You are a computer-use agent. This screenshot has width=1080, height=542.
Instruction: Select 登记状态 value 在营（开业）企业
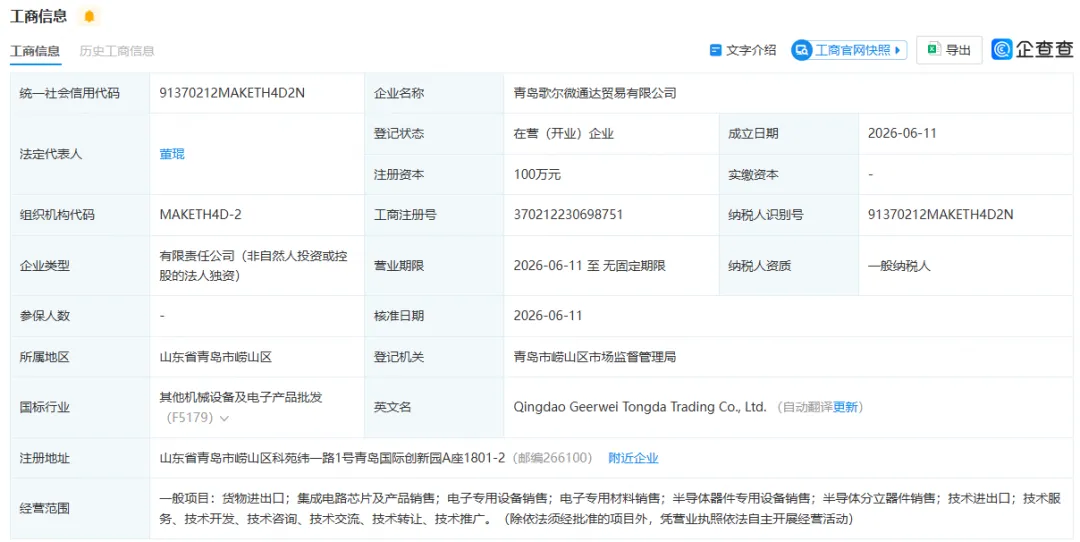563,134
